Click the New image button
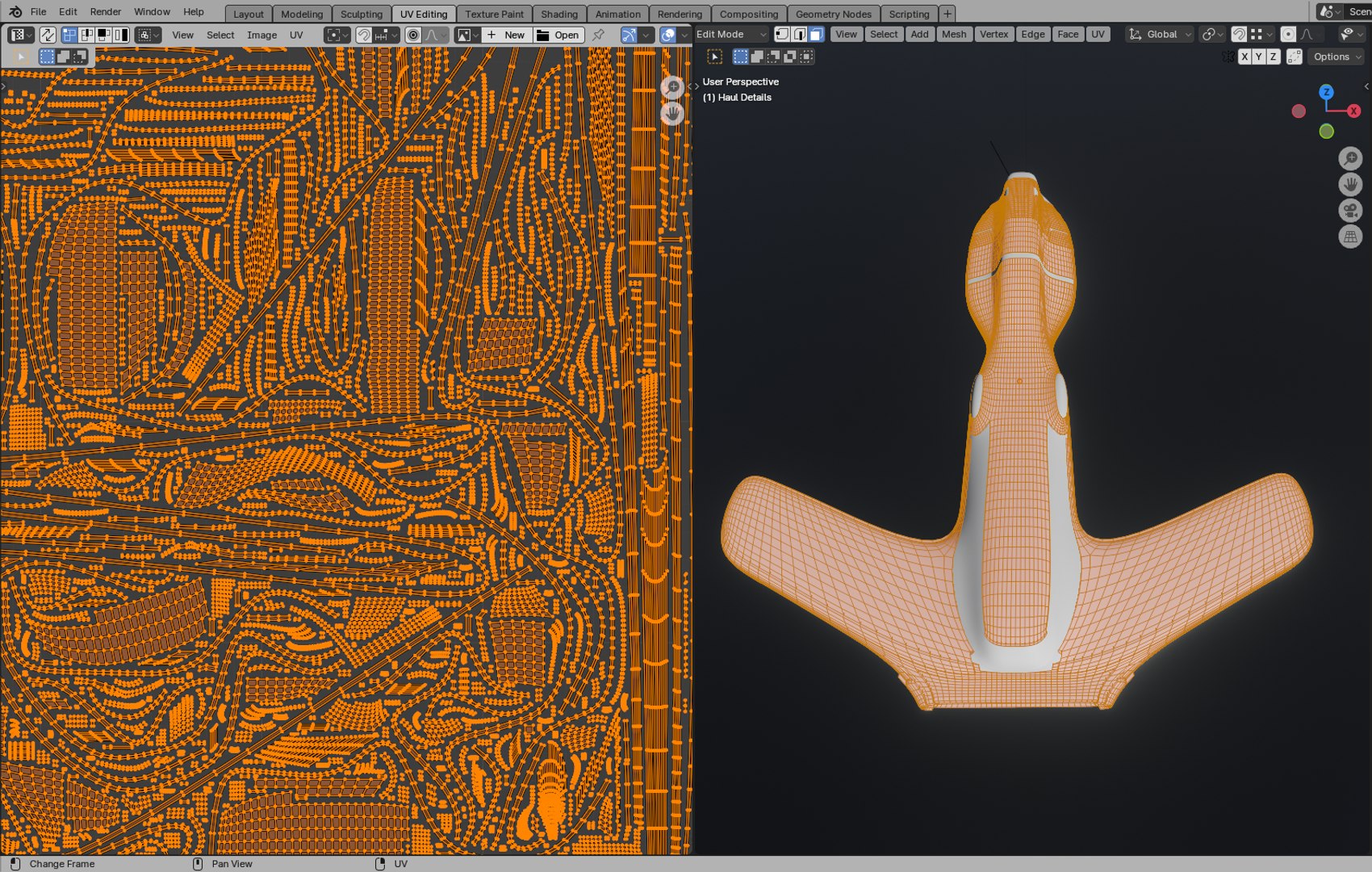Viewport: 1372px width, 872px height. coord(507,35)
